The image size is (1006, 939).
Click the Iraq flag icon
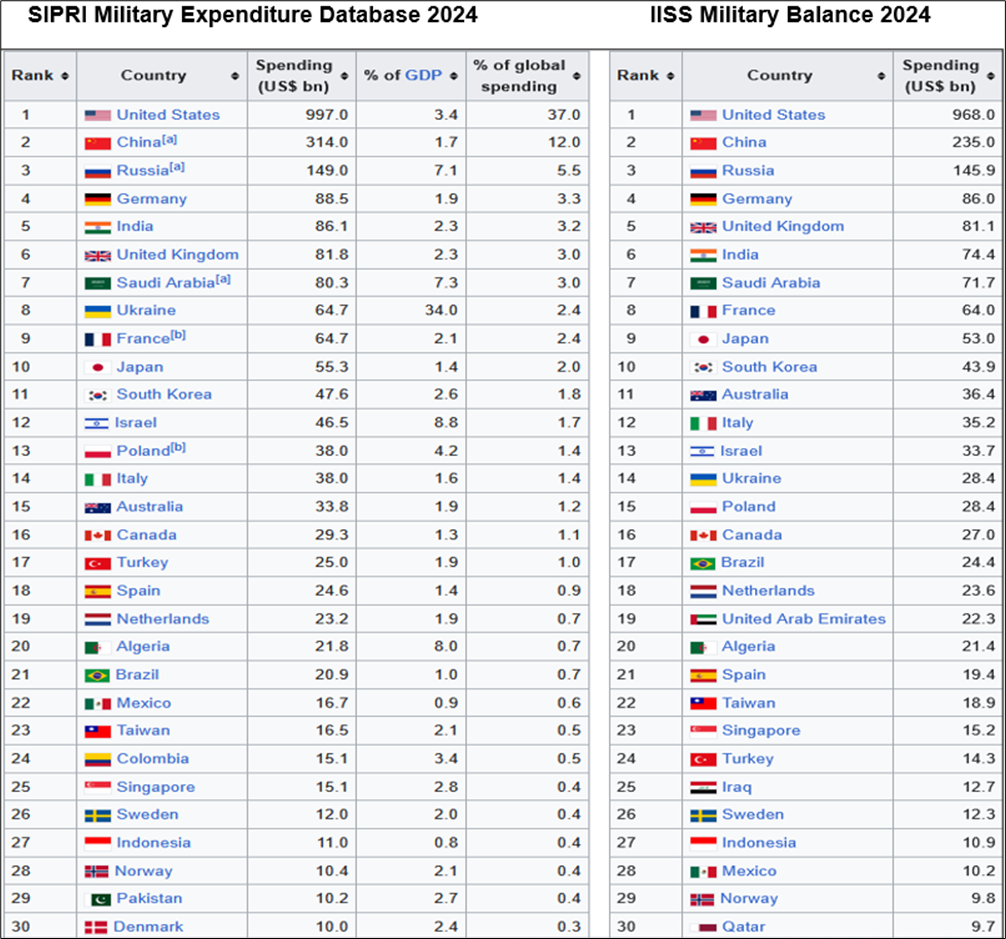click(703, 788)
